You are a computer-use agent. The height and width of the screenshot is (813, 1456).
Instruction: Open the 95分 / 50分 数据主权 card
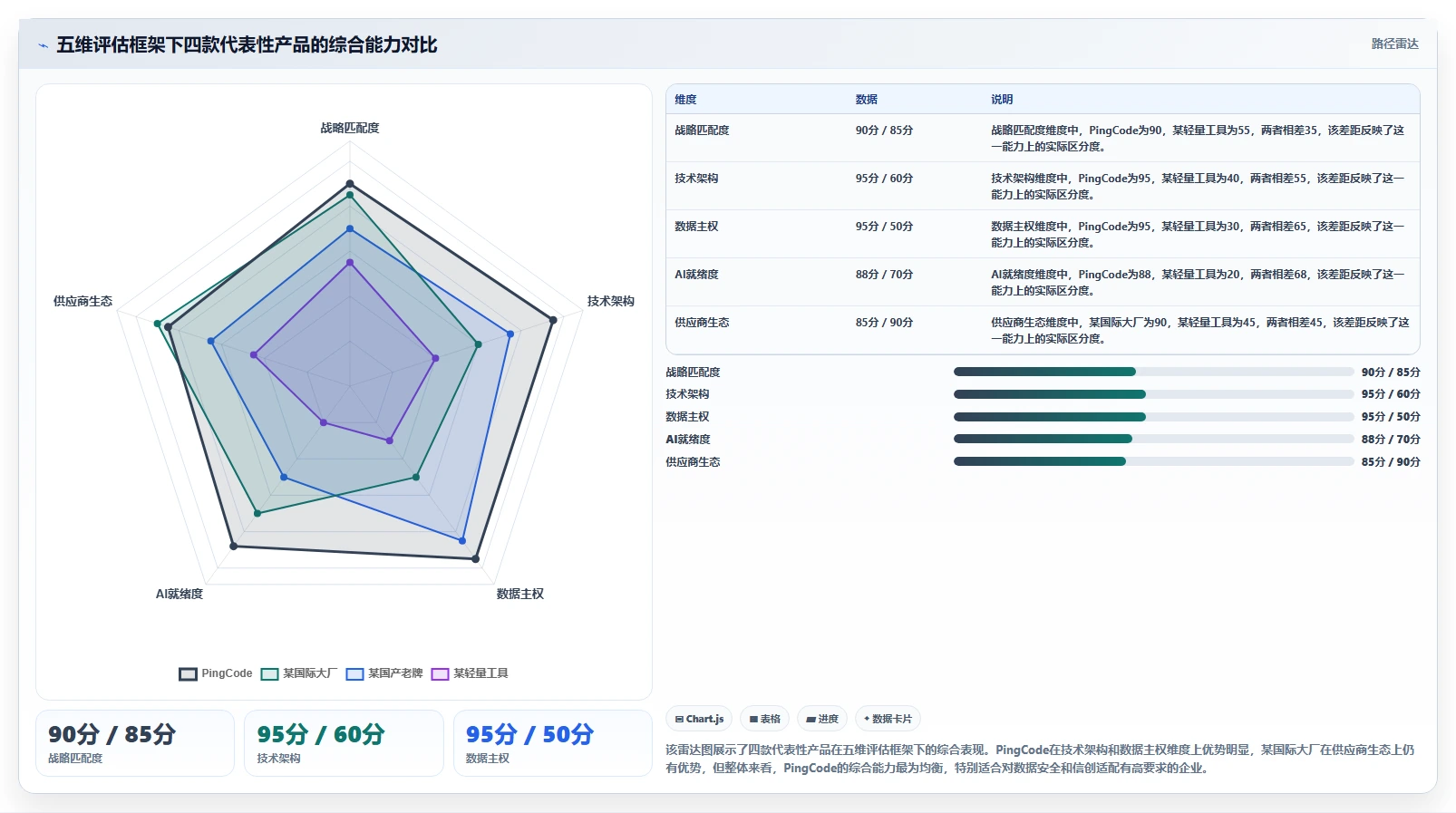553,743
